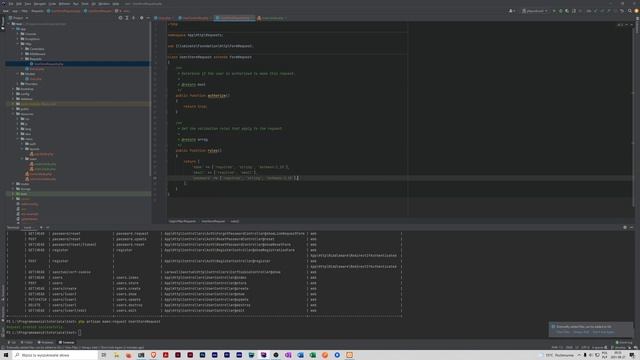Hide the Terminal panel with minus icon

pos(631,227)
